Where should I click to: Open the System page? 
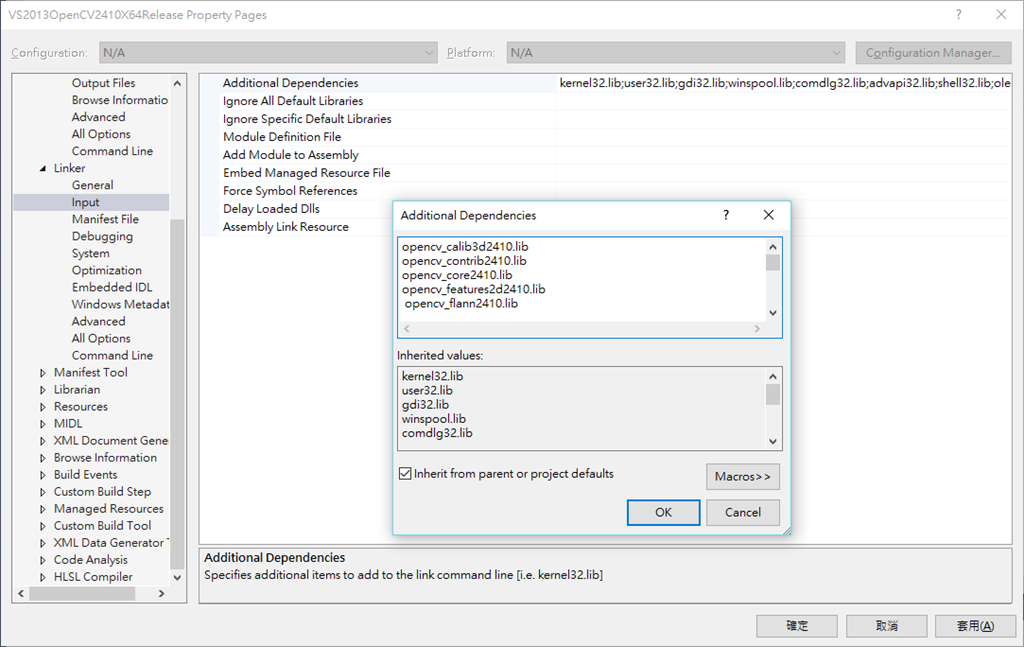pyautogui.click(x=91, y=253)
